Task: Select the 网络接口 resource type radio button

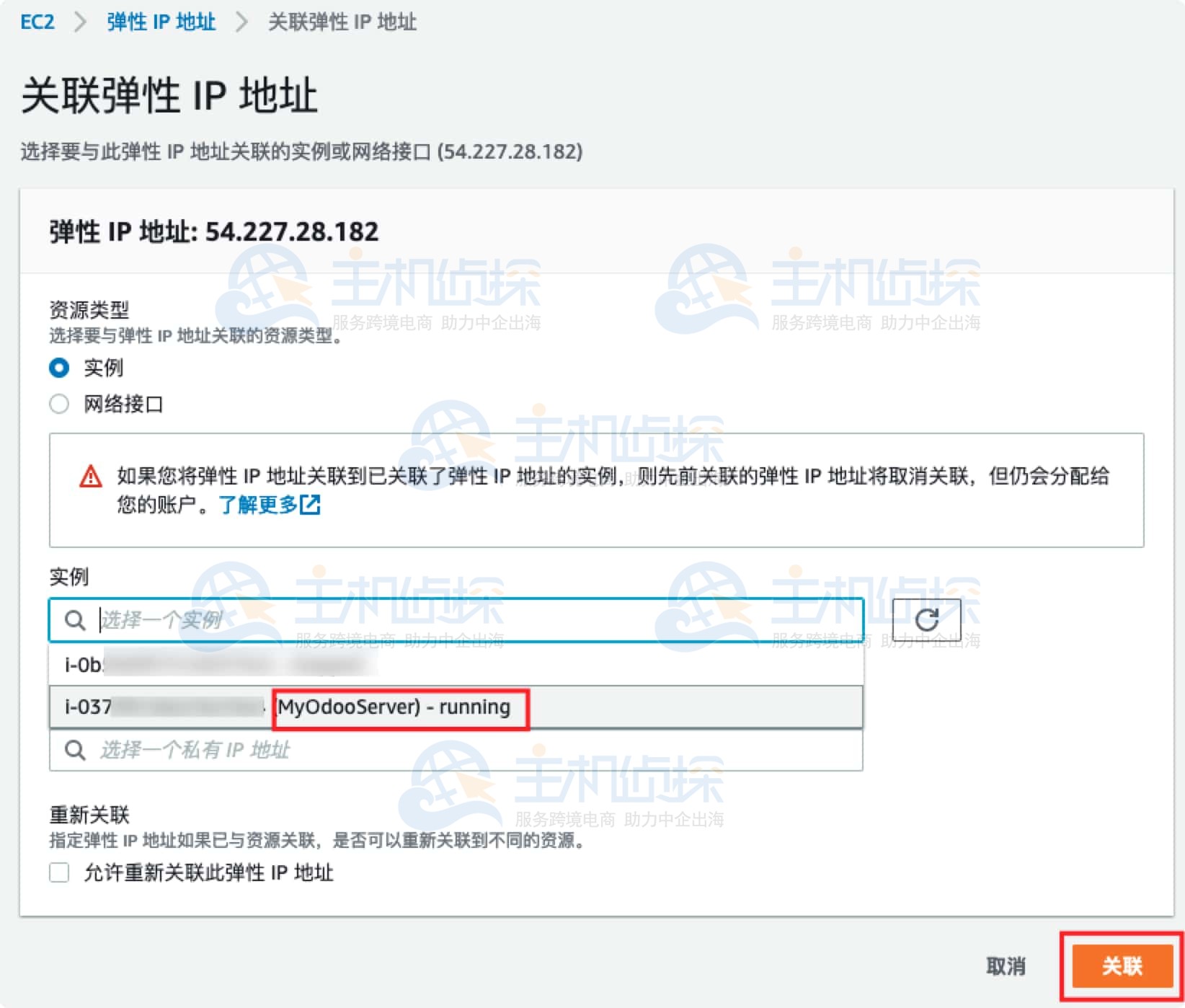Action: click(x=58, y=404)
